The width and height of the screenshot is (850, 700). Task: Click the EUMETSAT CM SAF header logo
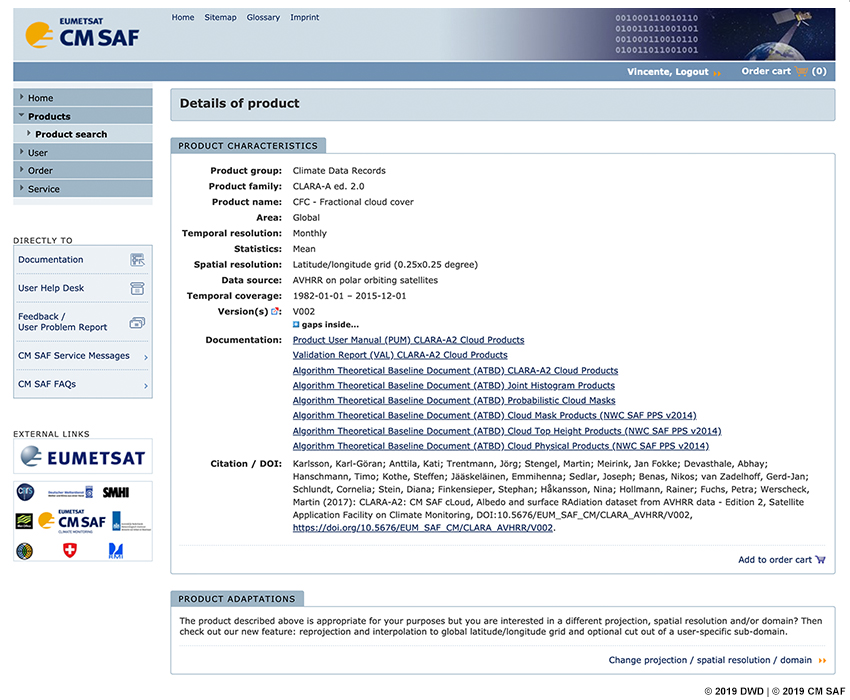(x=82, y=33)
